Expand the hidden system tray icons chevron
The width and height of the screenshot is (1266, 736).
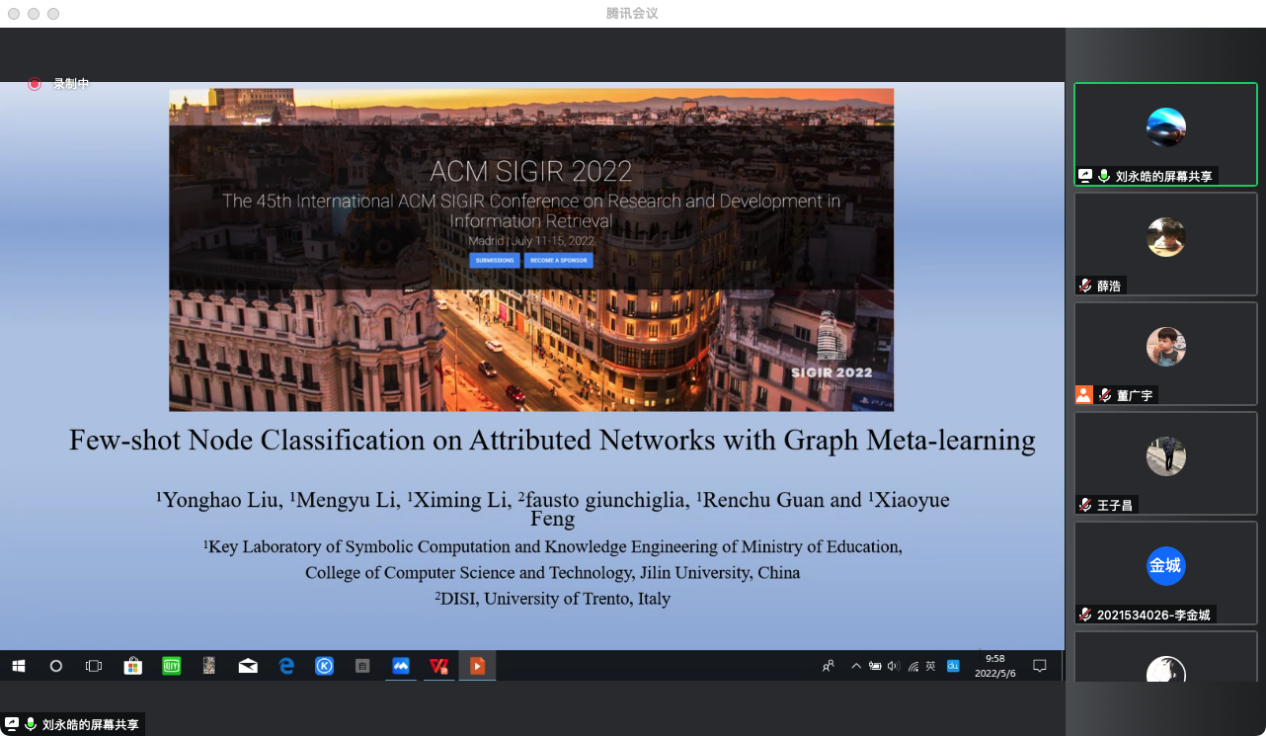coord(856,666)
